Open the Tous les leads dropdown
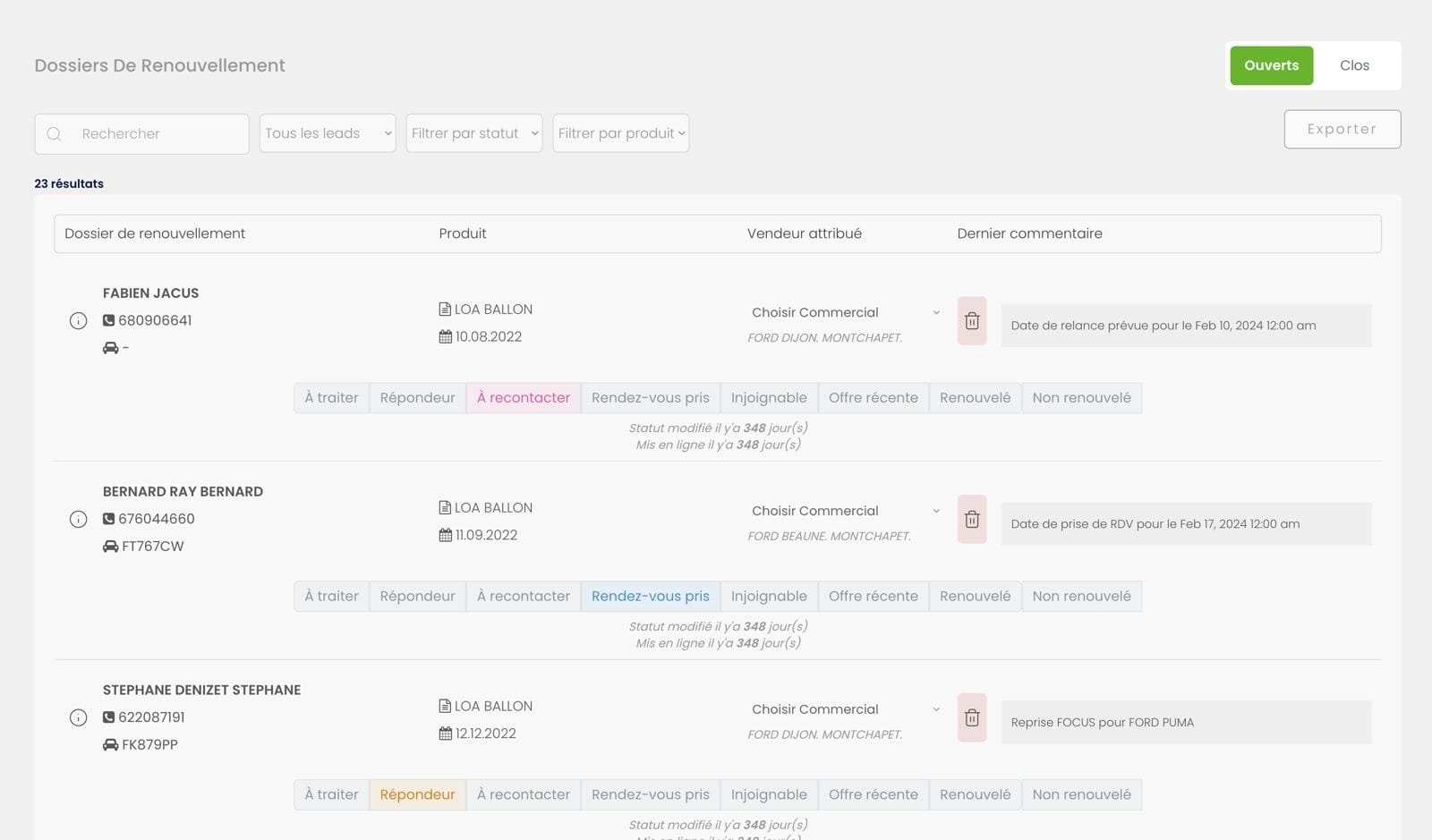 click(328, 134)
